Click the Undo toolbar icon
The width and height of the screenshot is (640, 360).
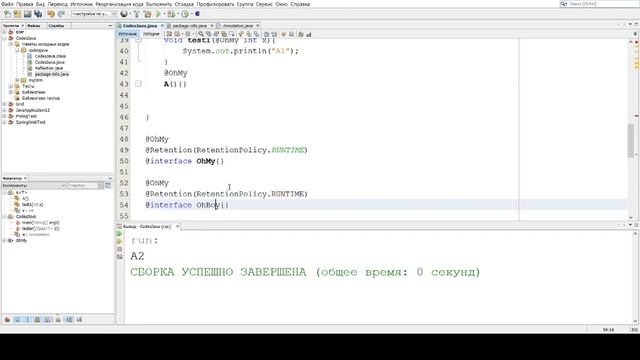51,14
